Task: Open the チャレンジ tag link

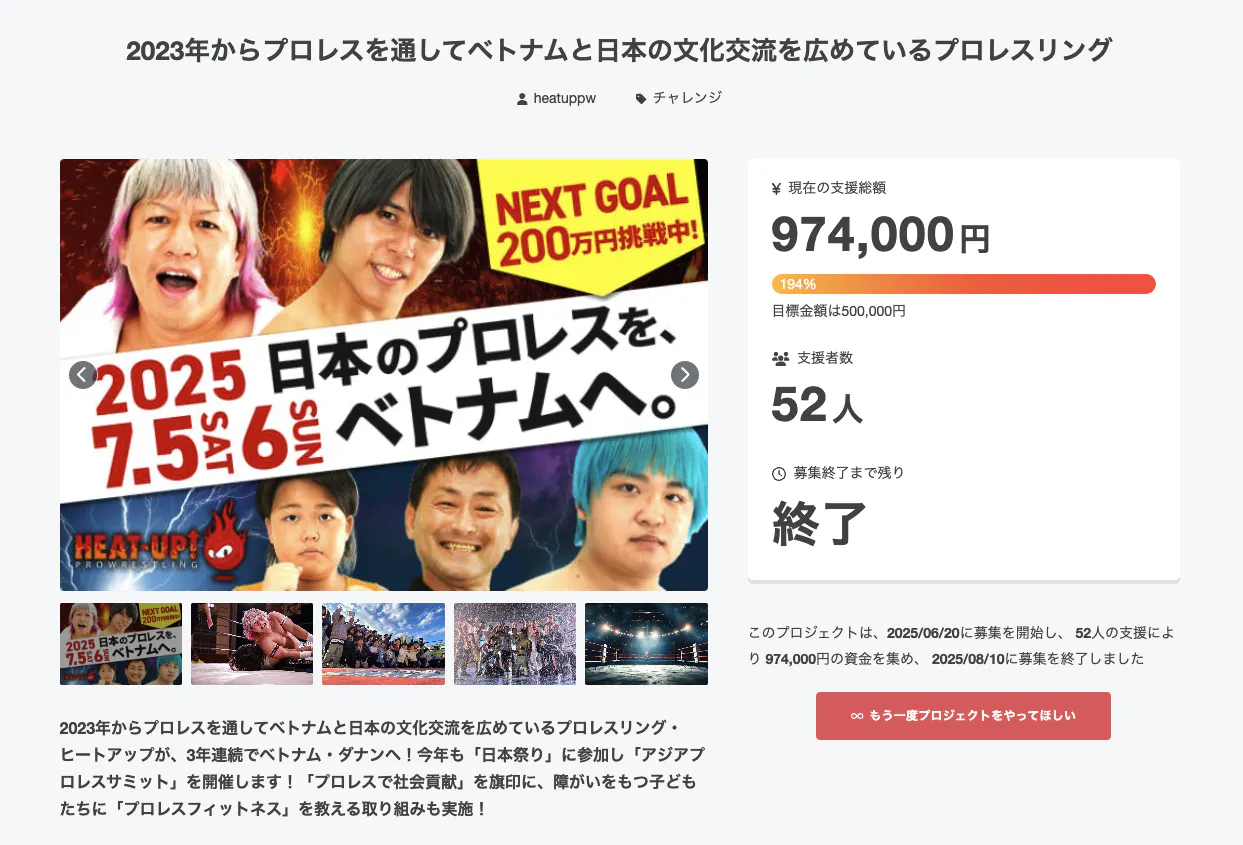Action: pyautogui.click(x=687, y=98)
